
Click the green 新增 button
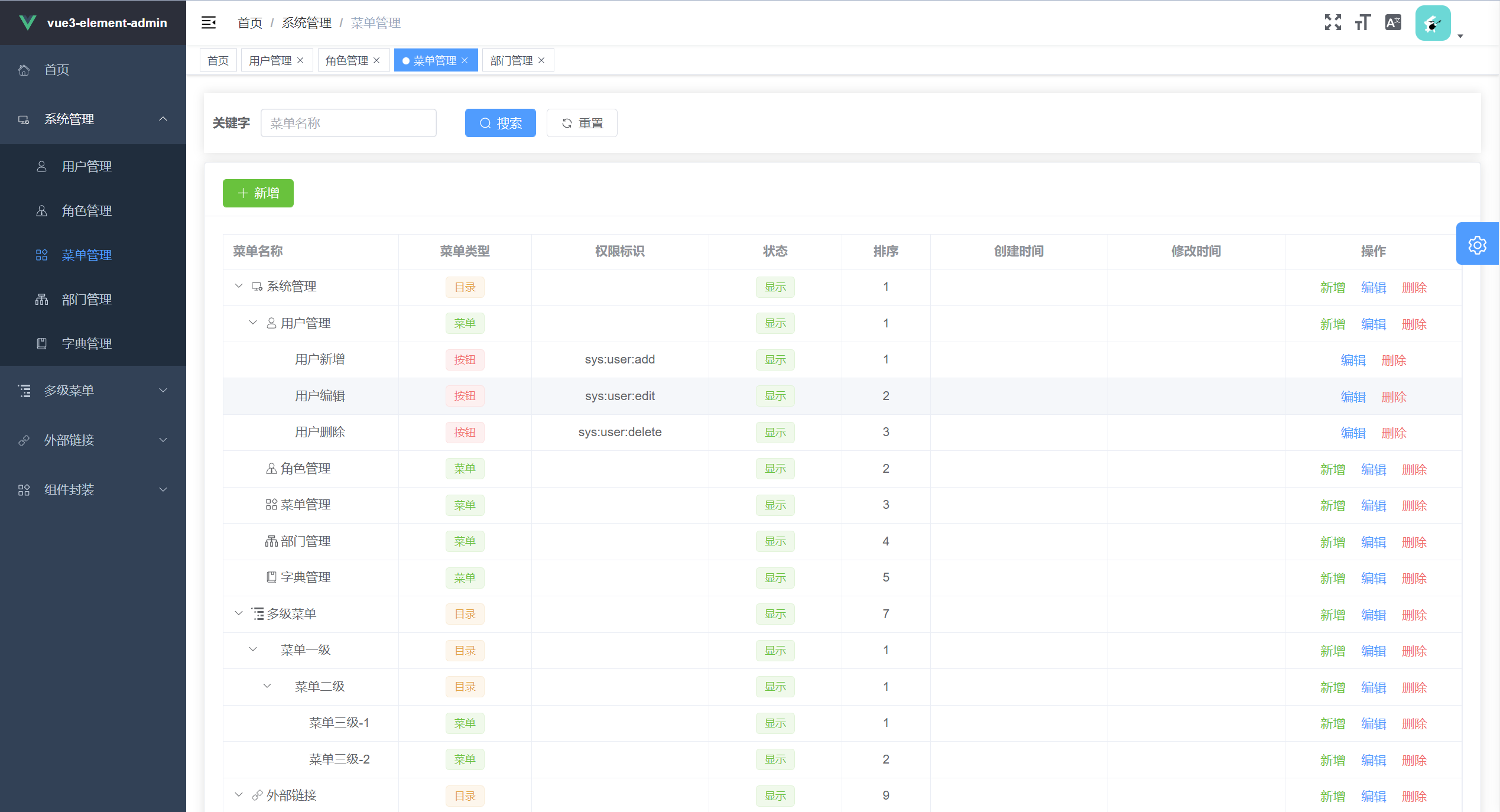point(258,193)
